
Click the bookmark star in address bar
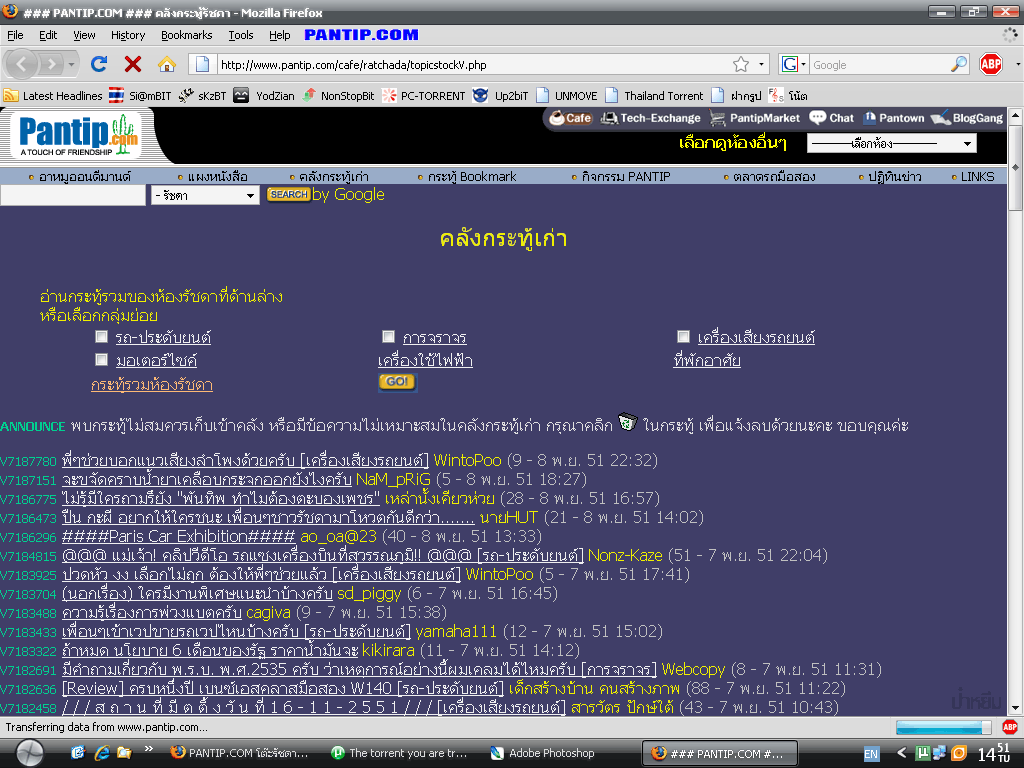(x=741, y=65)
